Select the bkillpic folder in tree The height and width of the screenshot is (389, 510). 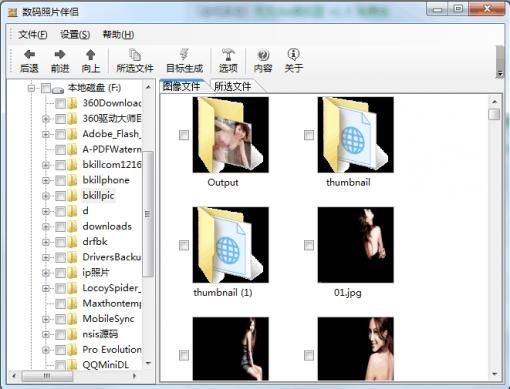pyautogui.click(x=98, y=196)
